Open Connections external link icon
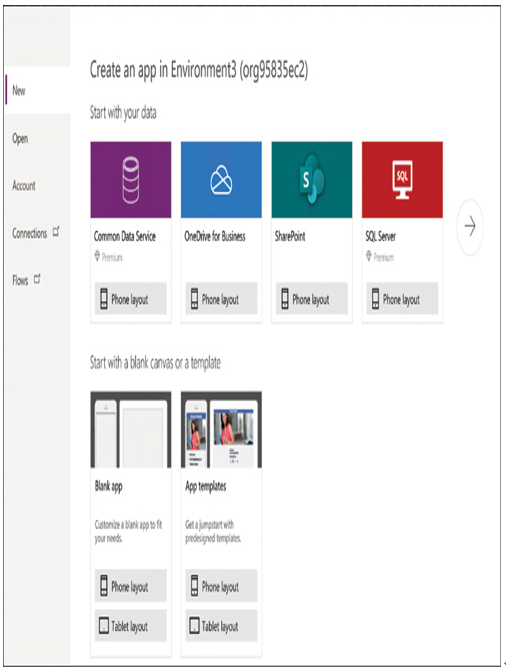This screenshot has width=506, height=671. [x=56, y=232]
